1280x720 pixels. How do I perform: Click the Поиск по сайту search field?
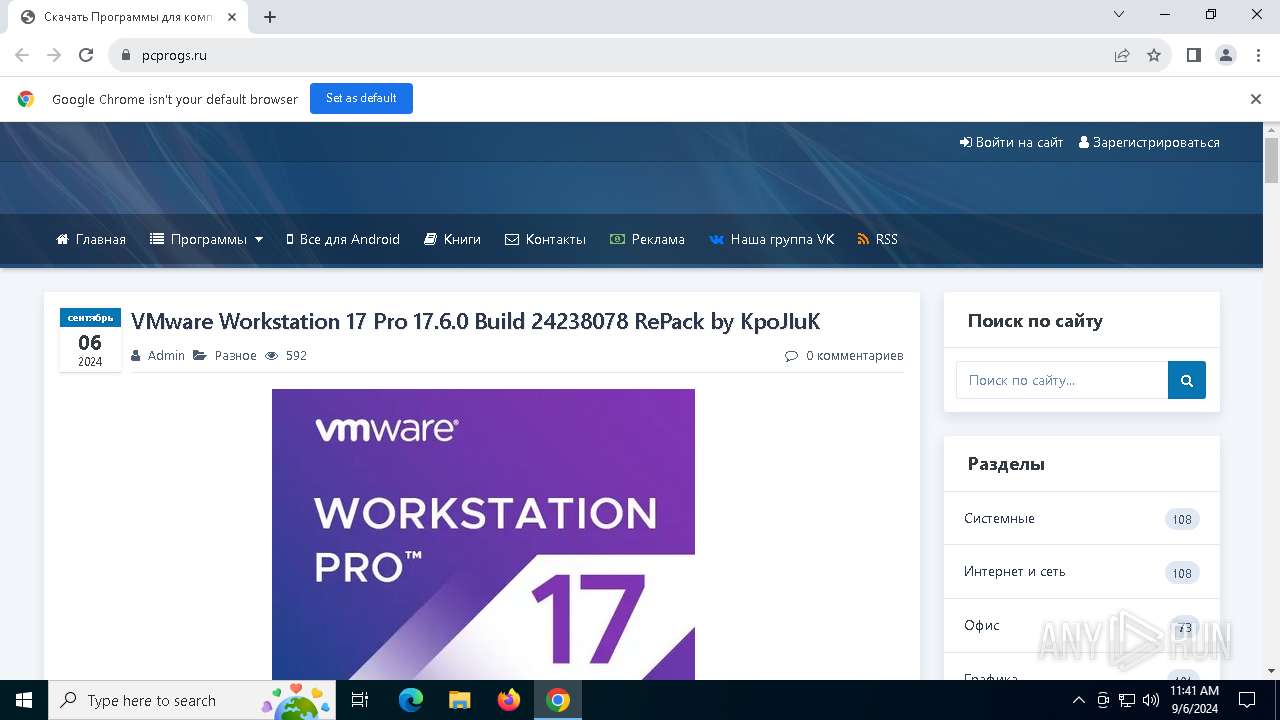(1062, 380)
